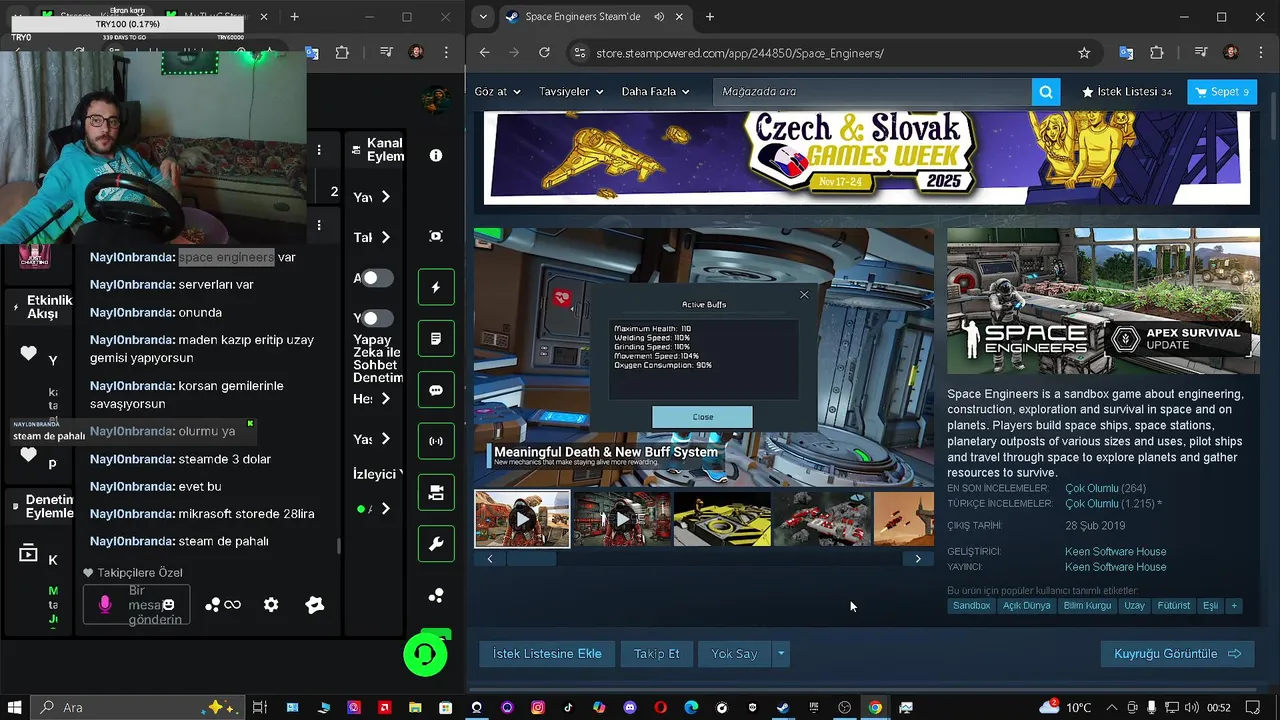
Task: Expand the Daha Fazla menu
Action: pyautogui.click(x=655, y=92)
